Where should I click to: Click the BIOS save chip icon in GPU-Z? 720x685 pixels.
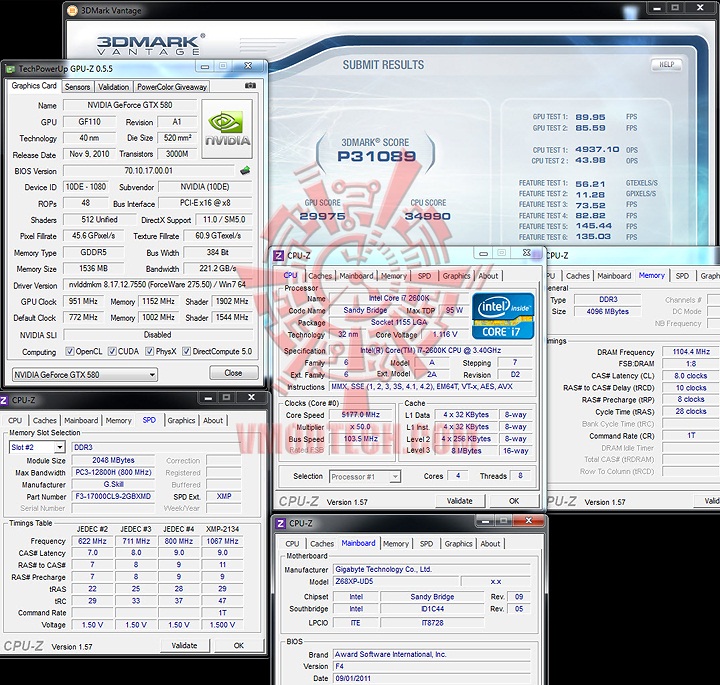[245, 171]
